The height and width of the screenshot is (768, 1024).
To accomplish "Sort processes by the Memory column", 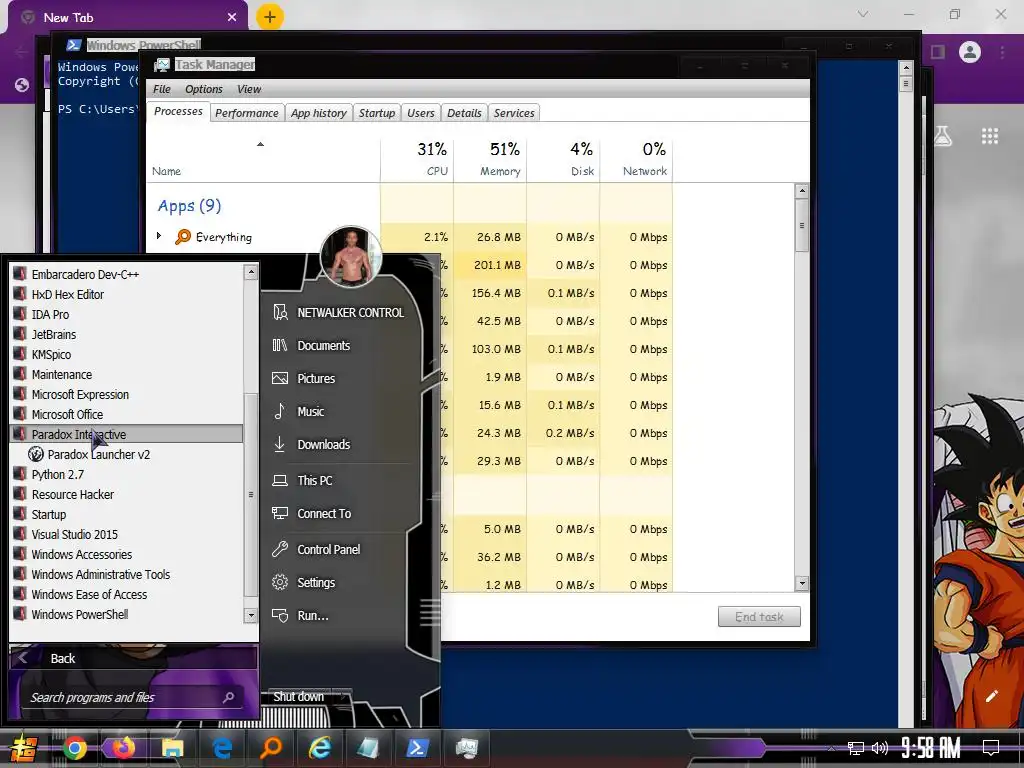I will click(490, 159).
